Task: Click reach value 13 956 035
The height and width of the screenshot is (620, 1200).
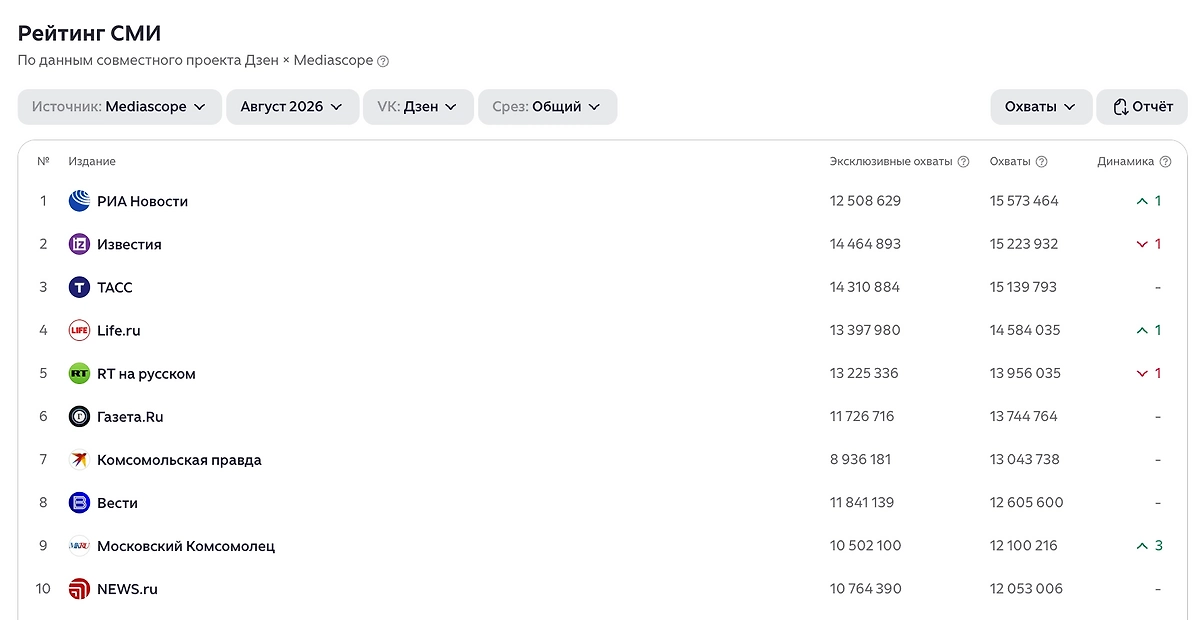Action: (x=1025, y=374)
